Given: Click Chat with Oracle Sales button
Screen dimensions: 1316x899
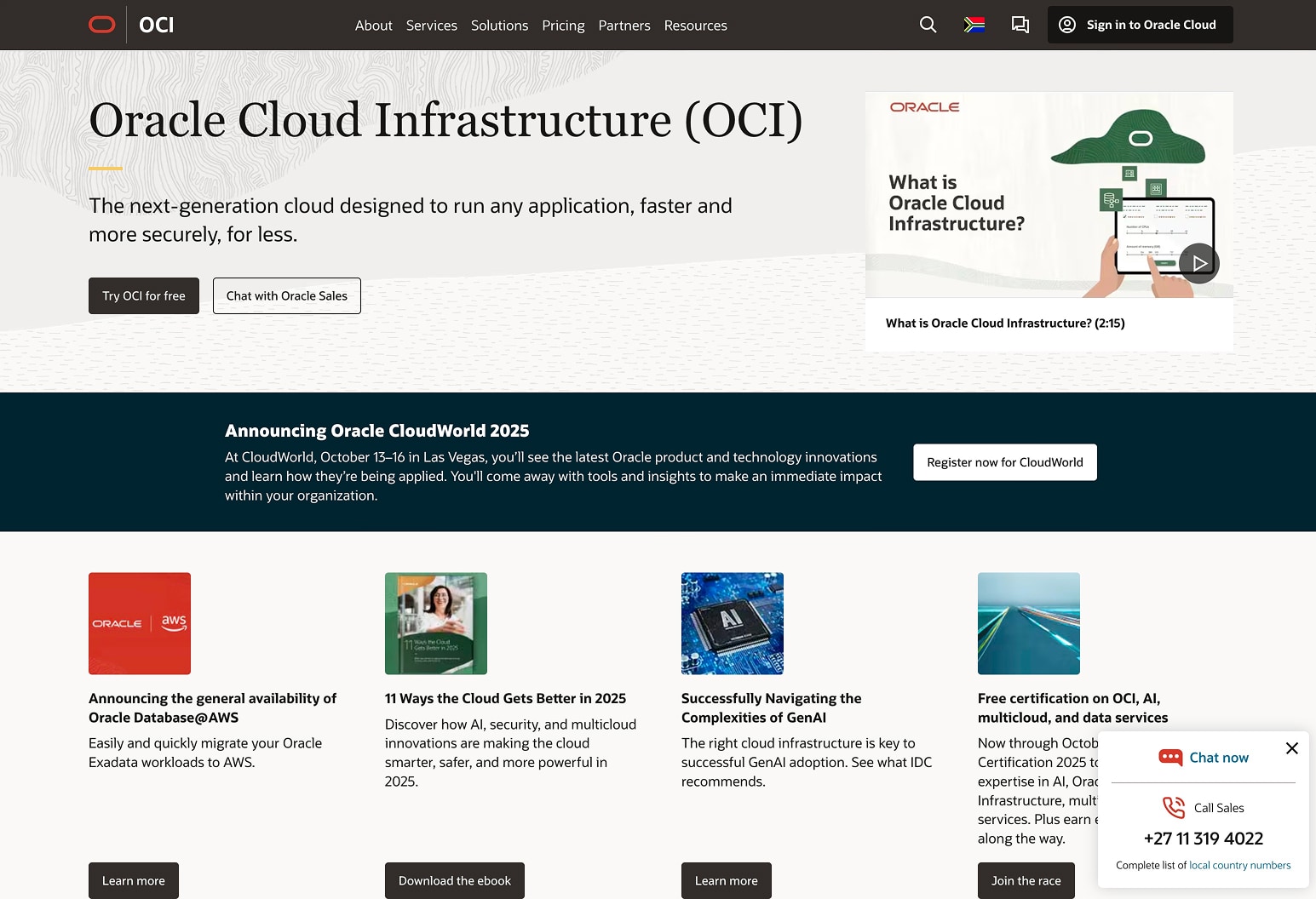Looking at the screenshot, I should click(287, 295).
